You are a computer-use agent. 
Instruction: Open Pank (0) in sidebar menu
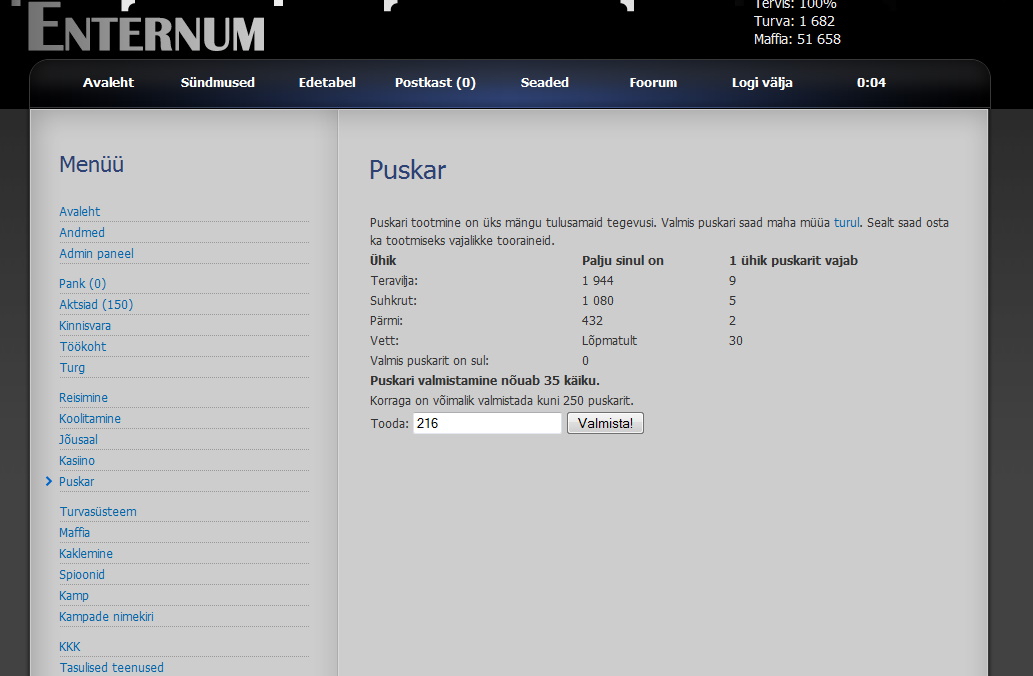tap(82, 284)
